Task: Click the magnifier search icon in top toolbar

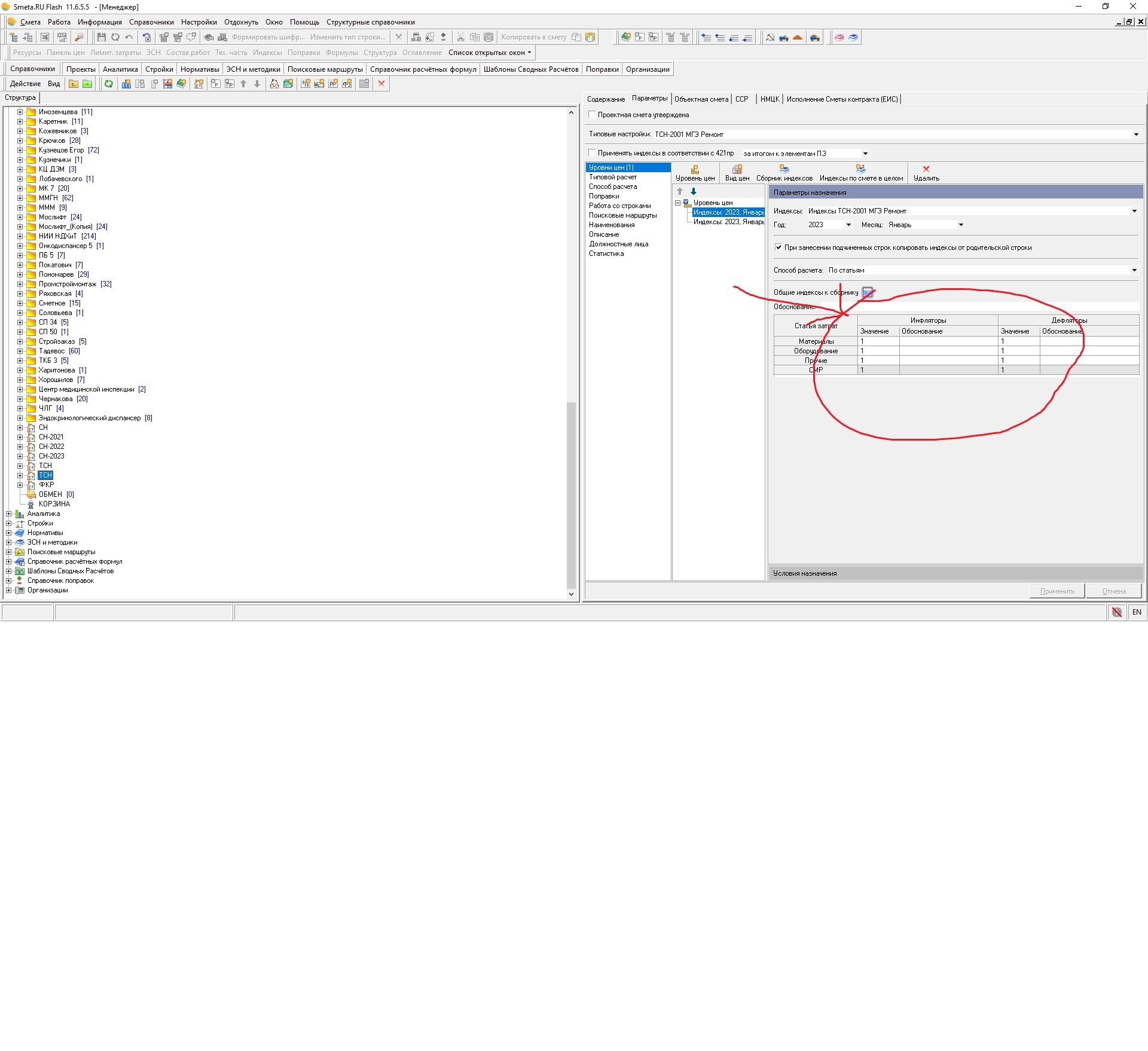Action: 79,37
